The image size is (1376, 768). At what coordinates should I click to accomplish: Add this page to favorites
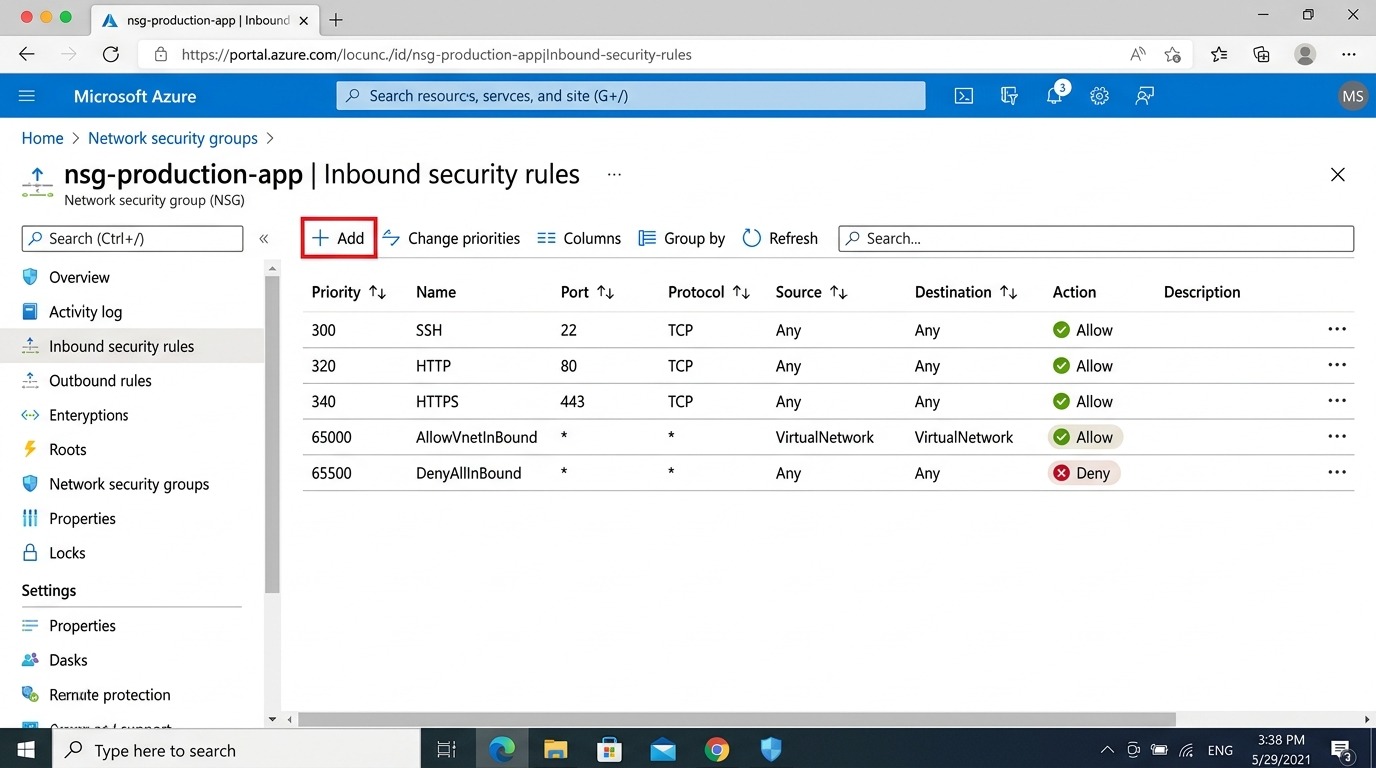click(1173, 55)
